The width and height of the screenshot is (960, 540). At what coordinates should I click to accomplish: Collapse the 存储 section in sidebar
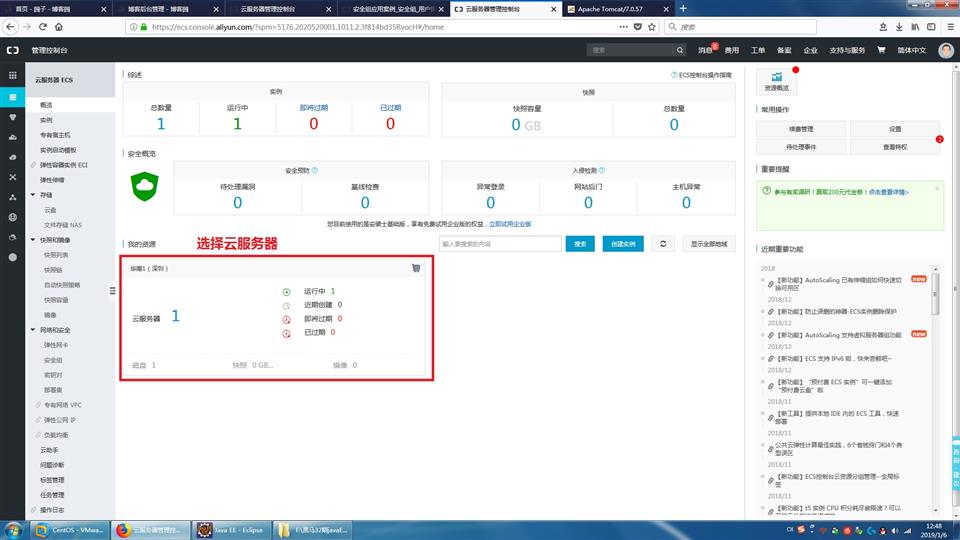click(33, 195)
